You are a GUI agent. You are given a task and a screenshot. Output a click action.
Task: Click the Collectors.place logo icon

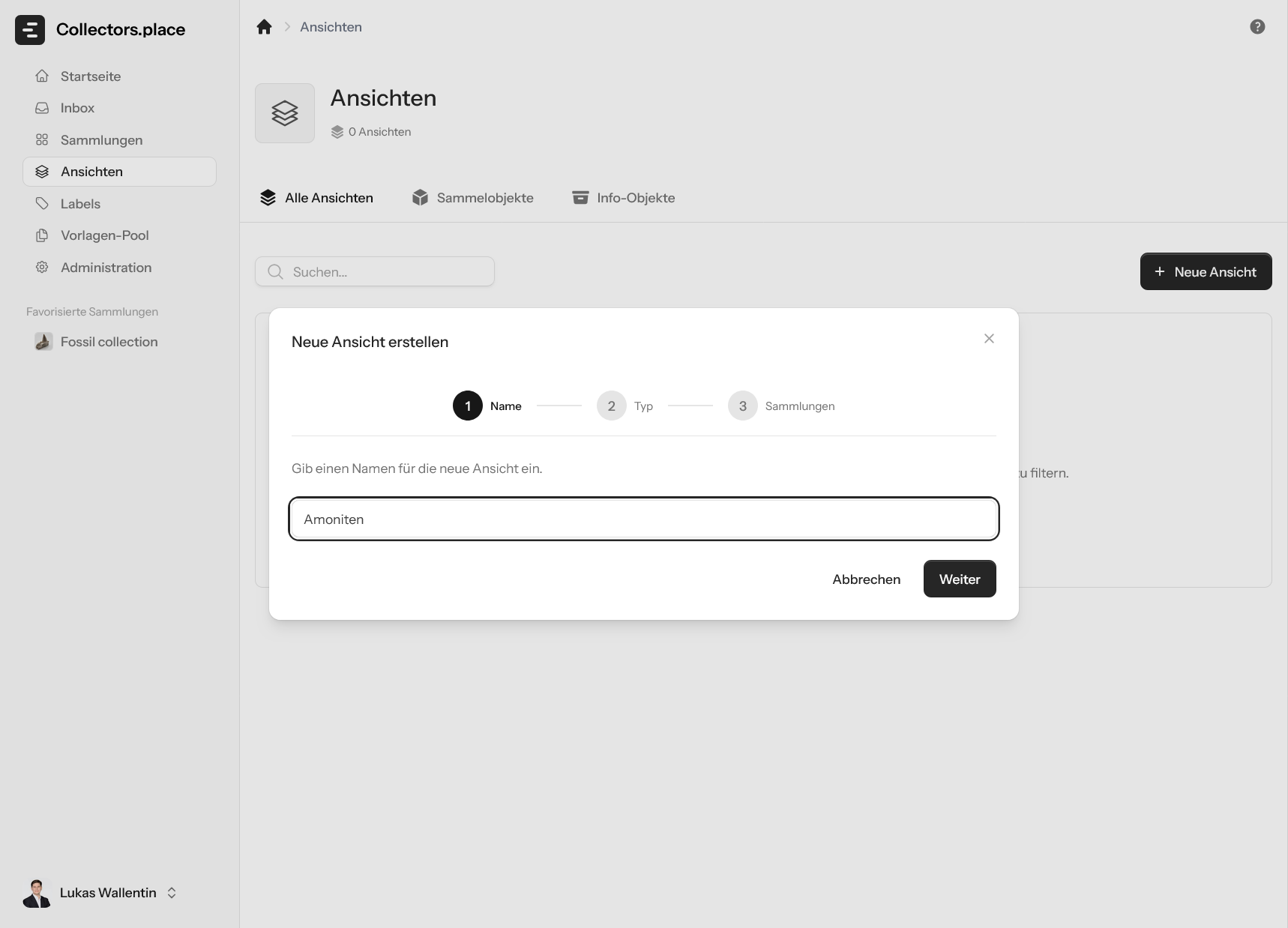[30, 30]
